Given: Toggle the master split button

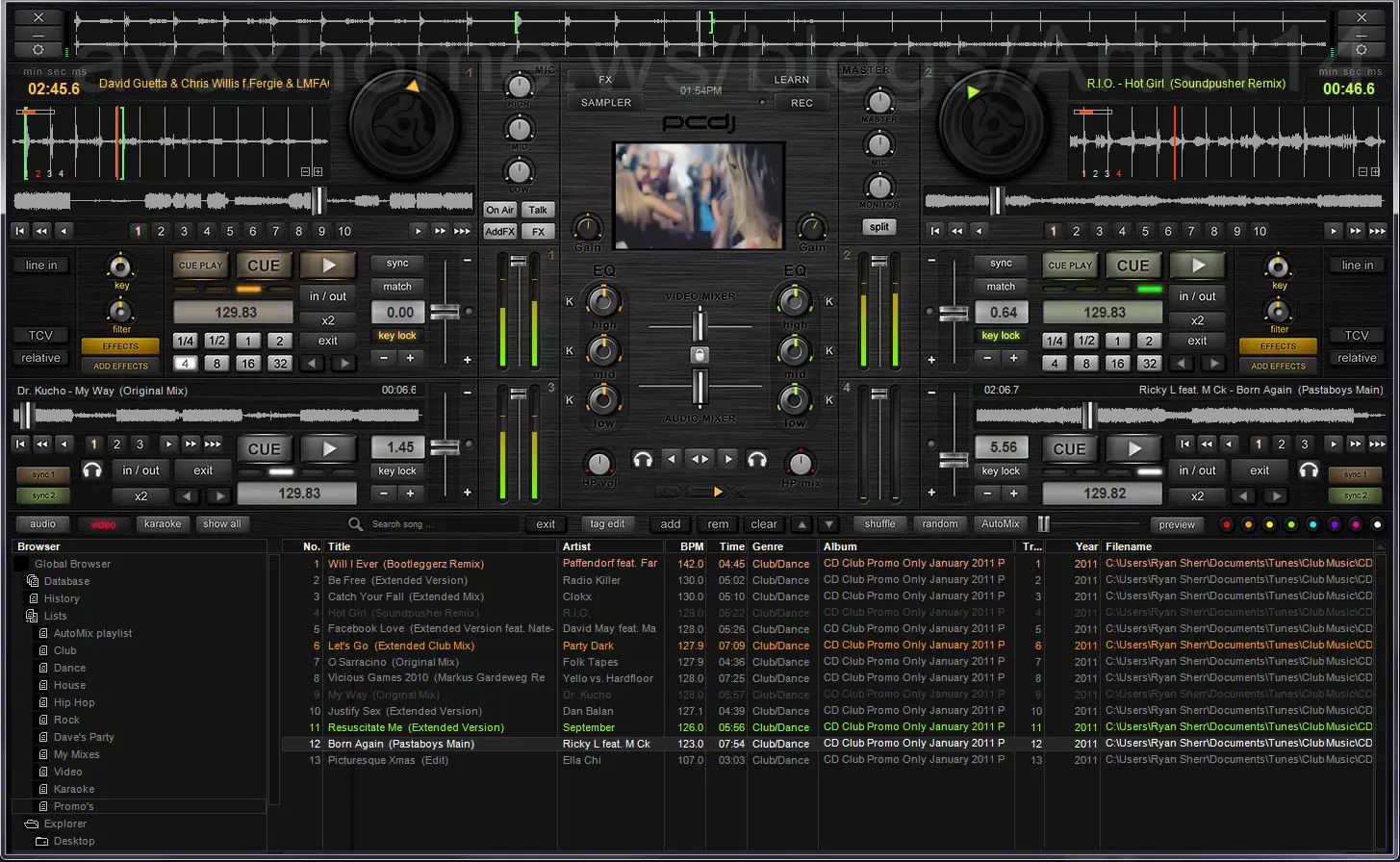Looking at the screenshot, I should (x=878, y=227).
